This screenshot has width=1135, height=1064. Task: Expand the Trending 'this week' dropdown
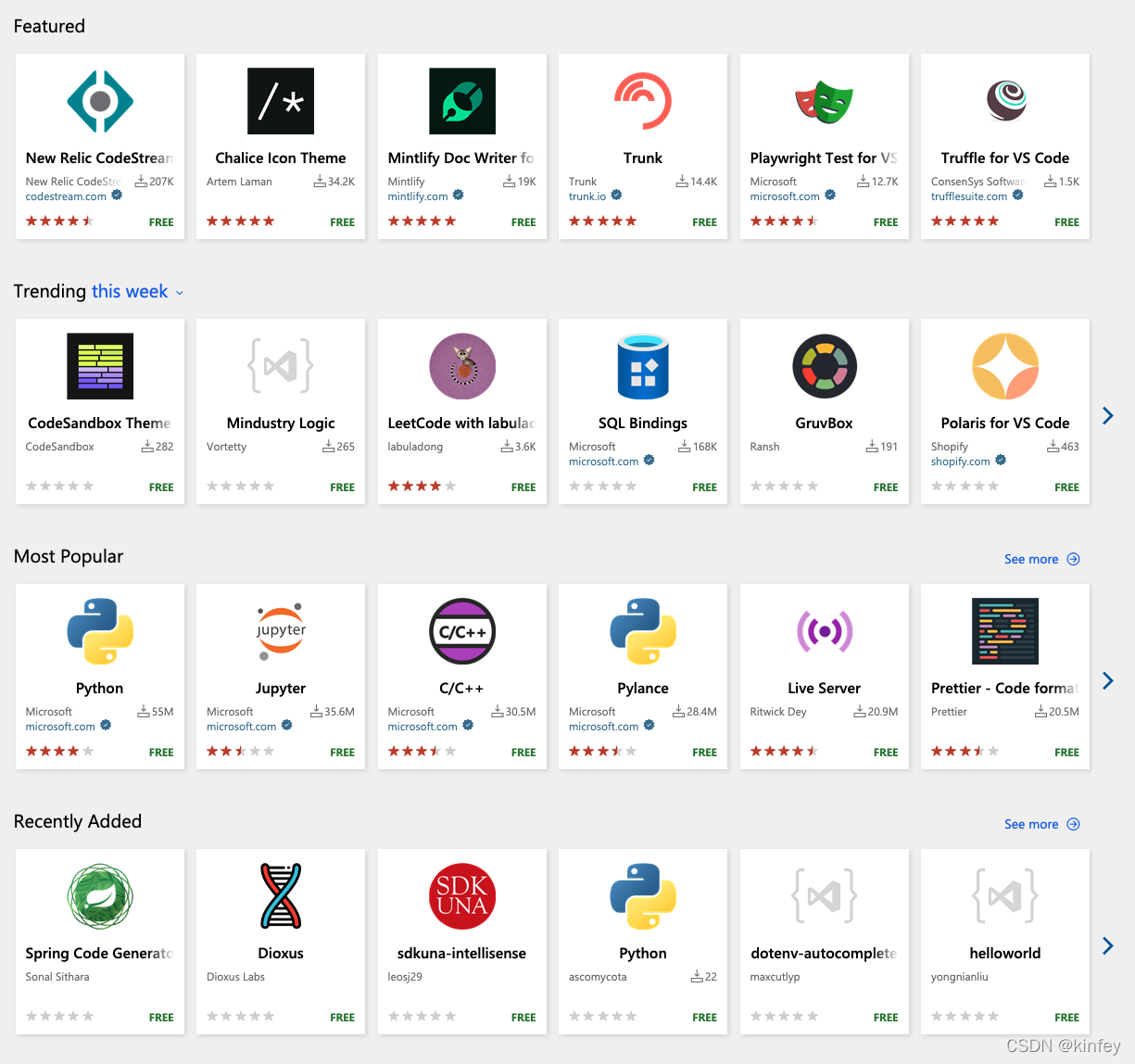click(137, 291)
